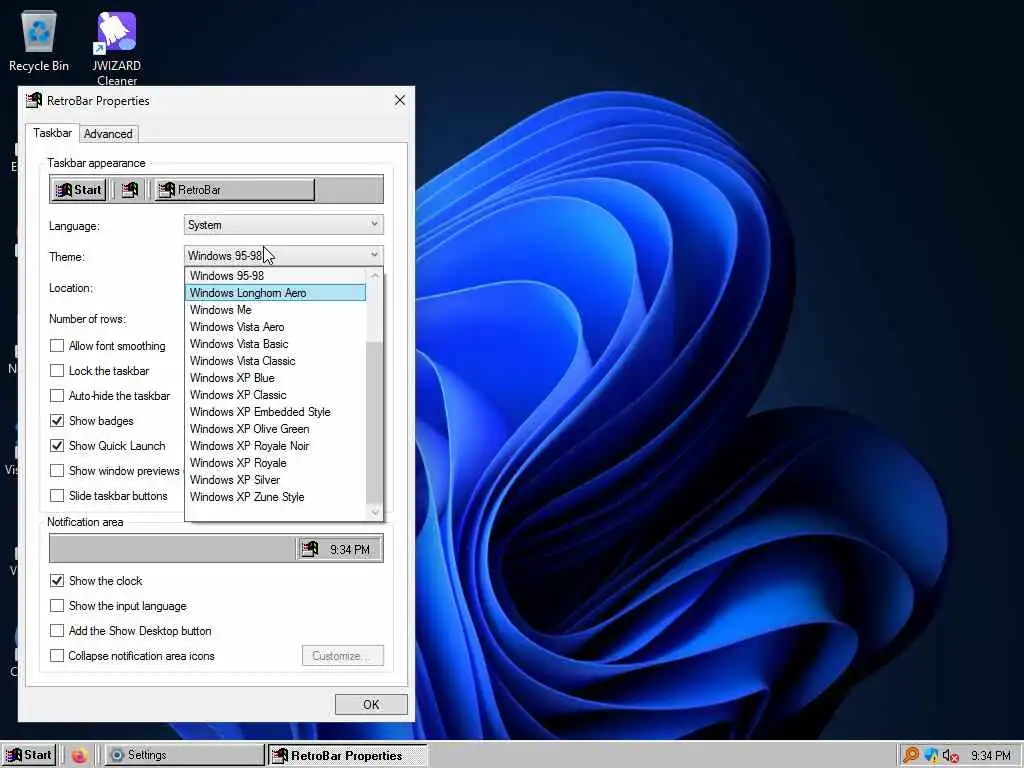Pick Windows Vista Aero theme

pos(276,327)
